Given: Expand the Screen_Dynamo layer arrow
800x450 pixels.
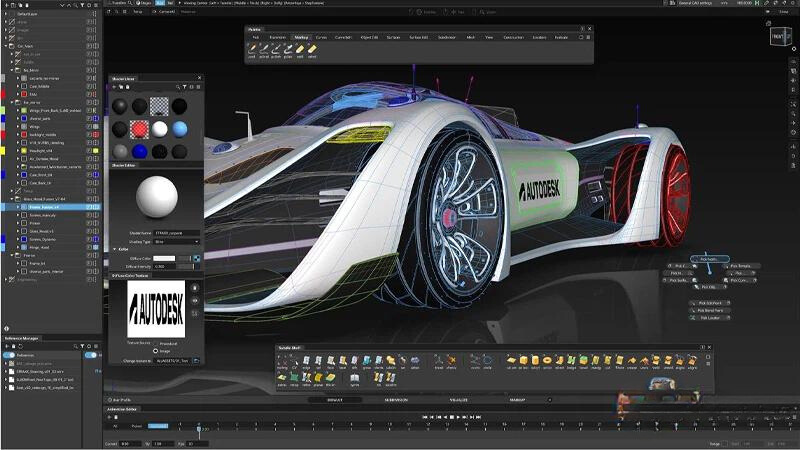Looking at the screenshot, I should 18,239.
